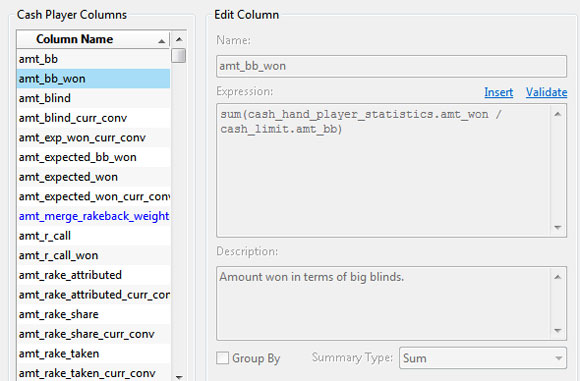Select the amt_r_call_won row

coord(94,255)
